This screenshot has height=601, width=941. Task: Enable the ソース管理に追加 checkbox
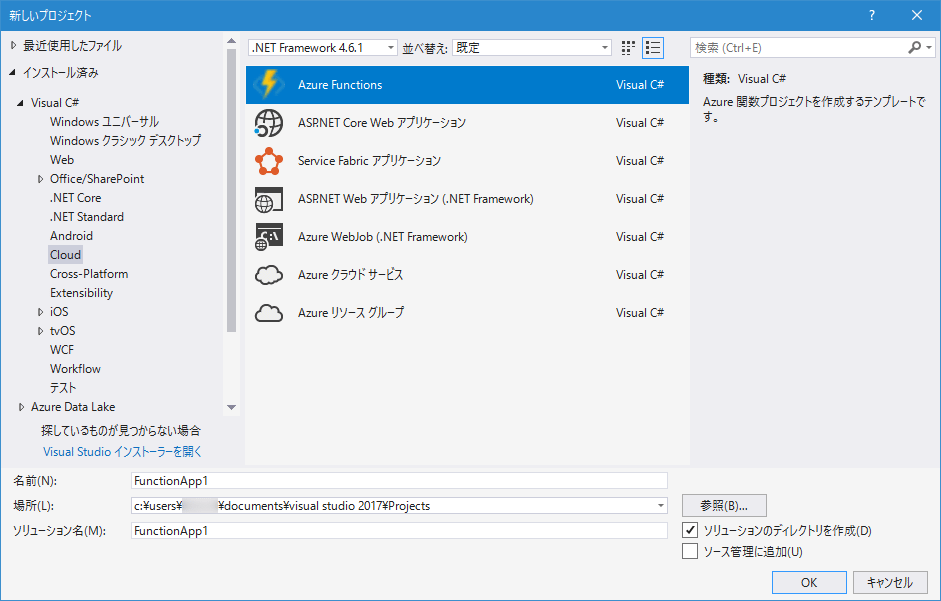(x=691, y=551)
